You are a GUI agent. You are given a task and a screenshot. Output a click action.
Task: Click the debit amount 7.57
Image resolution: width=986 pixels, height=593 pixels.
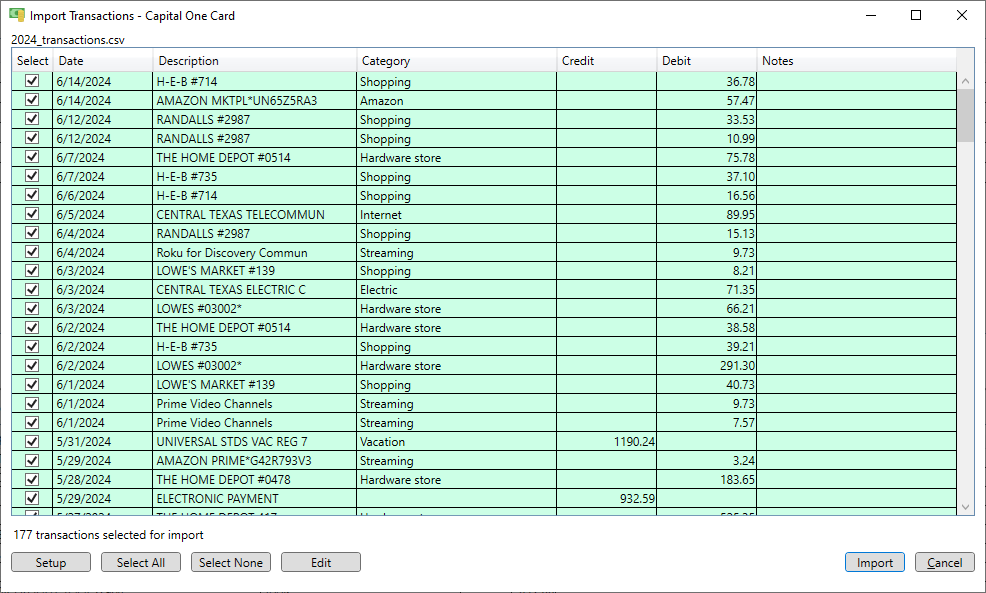[x=743, y=423]
